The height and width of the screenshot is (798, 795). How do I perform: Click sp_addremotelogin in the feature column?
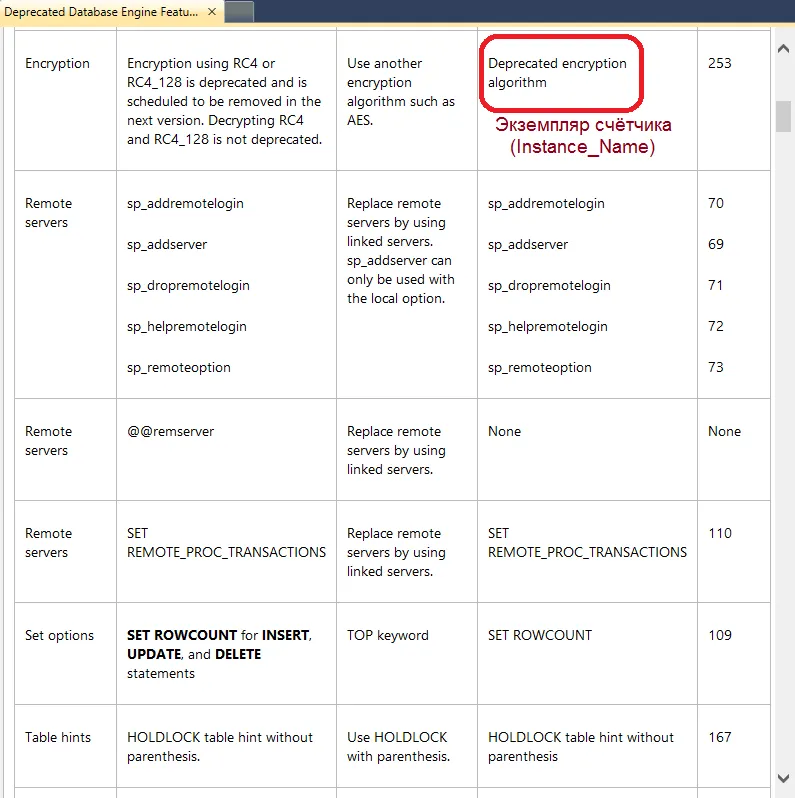pyautogui.click(x=185, y=203)
